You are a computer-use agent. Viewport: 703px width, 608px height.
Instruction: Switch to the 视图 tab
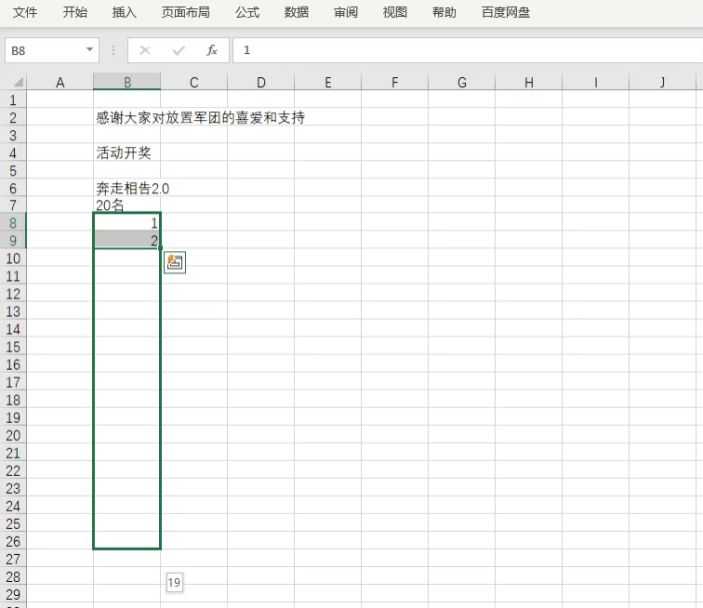(395, 13)
